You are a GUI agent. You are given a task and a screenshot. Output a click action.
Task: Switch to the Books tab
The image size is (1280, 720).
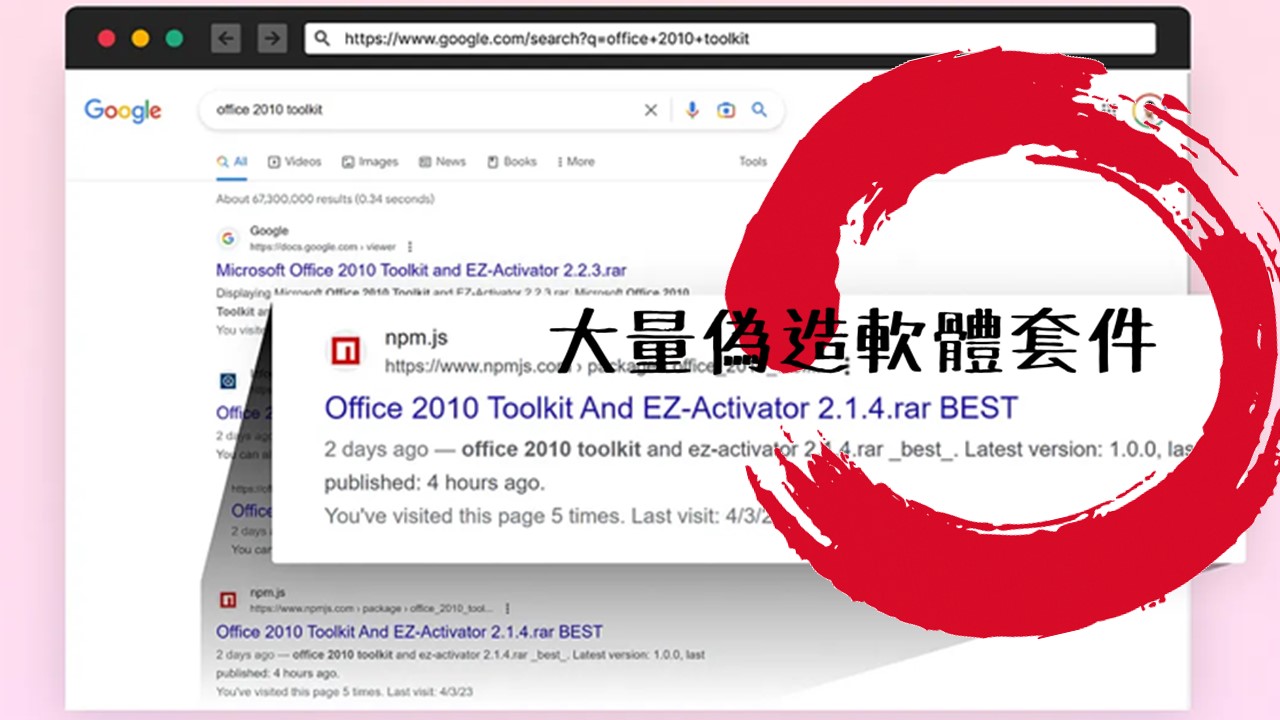click(x=512, y=161)
